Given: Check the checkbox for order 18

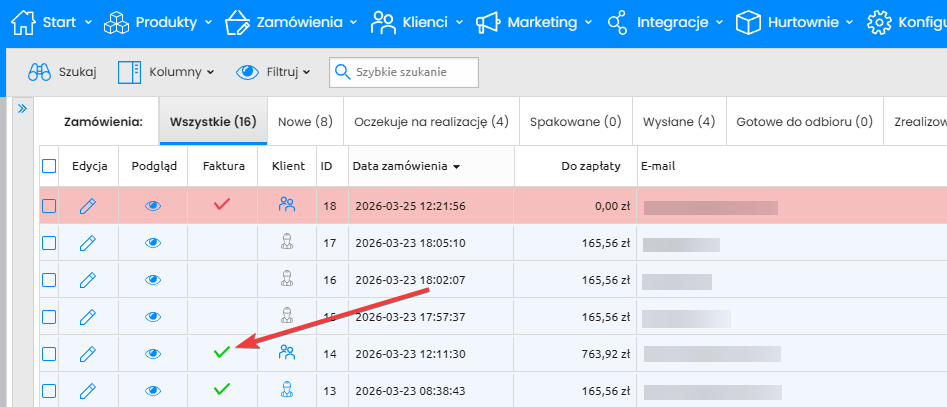Looking at the screenshot, I should coord(49,206).
